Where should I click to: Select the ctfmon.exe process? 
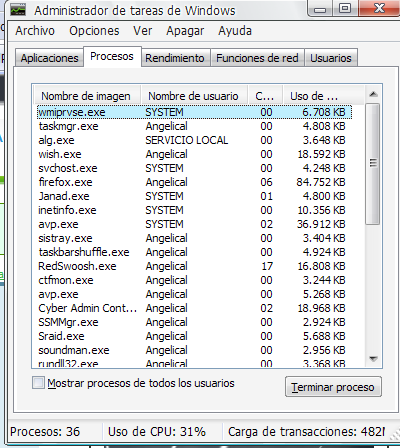(x=194, y=280)
